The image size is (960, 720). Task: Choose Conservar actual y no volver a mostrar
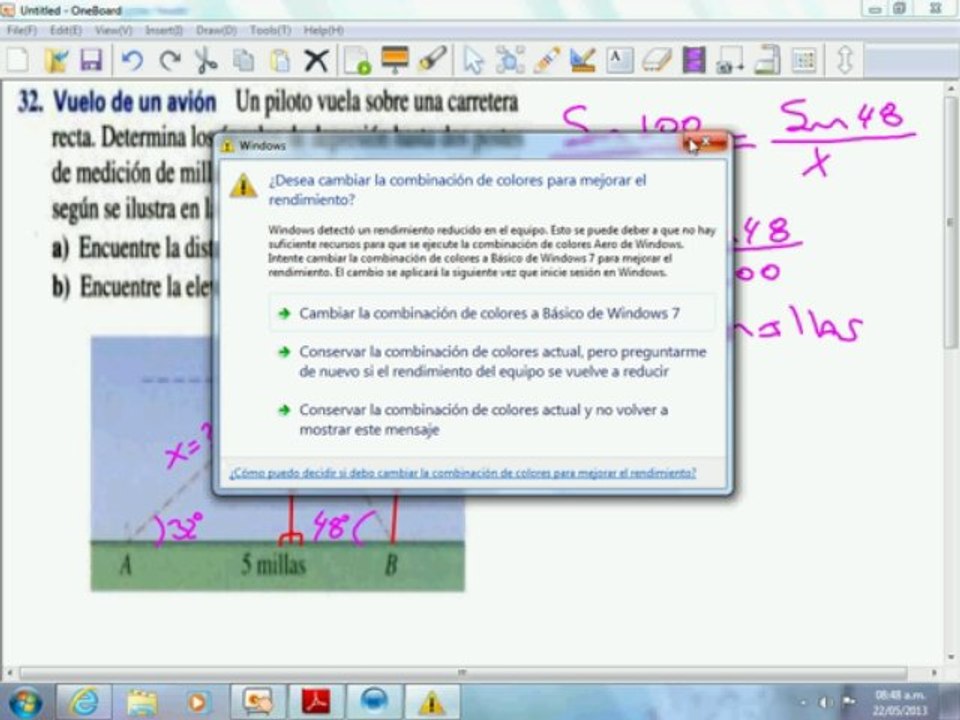pos(492,419)
